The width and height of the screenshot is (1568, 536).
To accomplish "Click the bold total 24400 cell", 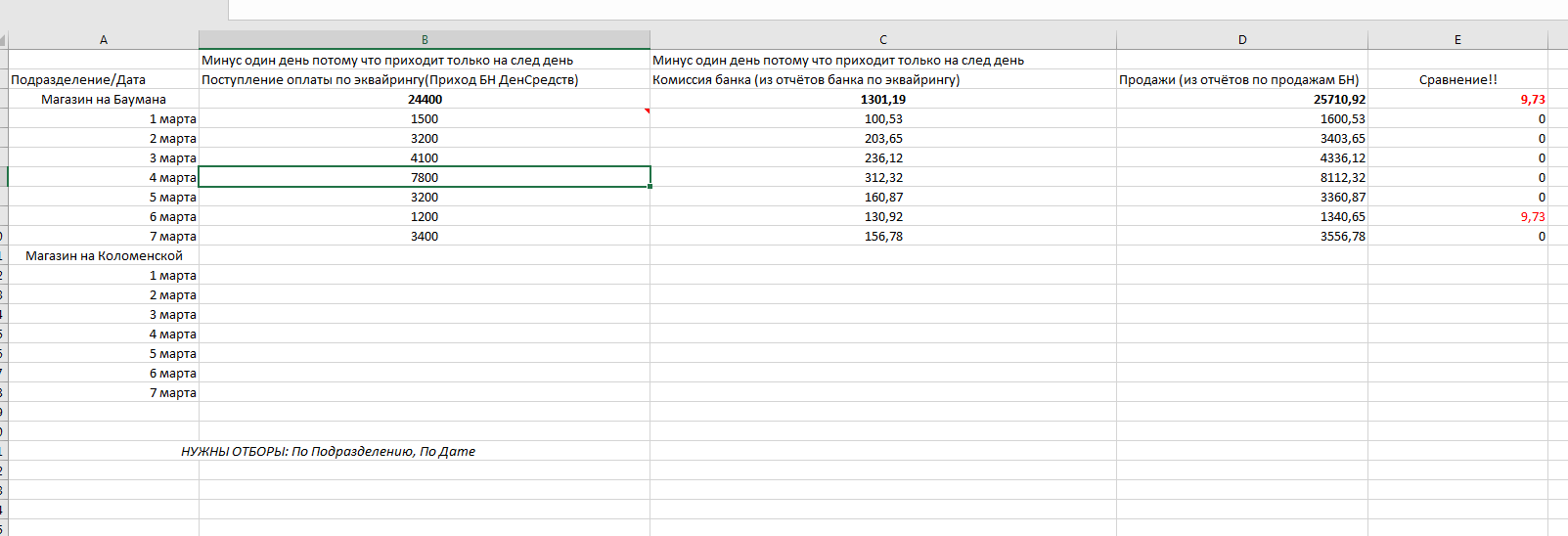I will (425, 100).
